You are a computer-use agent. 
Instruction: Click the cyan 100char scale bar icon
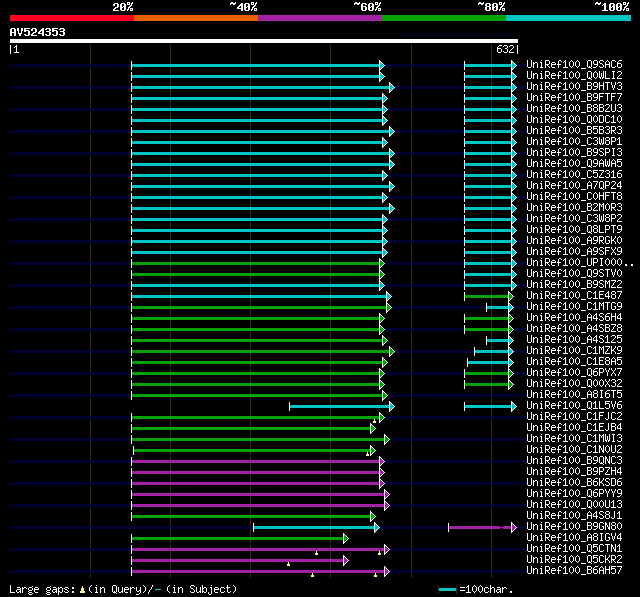[x=447, y=589]
